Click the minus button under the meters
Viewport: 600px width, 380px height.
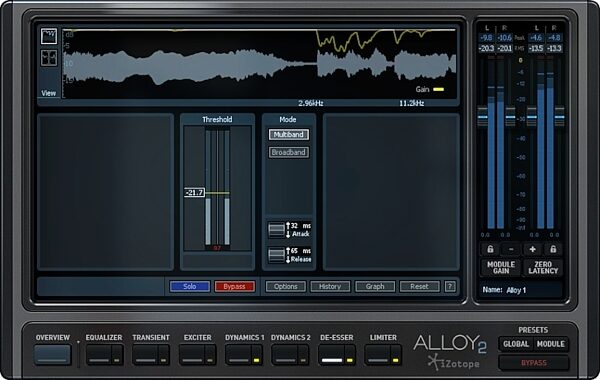point(511,250)
